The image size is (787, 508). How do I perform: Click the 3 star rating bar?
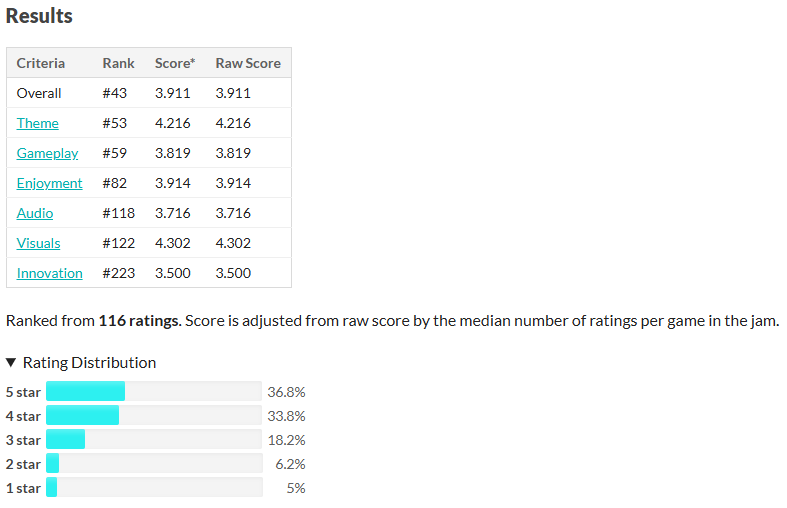[154, 439]
